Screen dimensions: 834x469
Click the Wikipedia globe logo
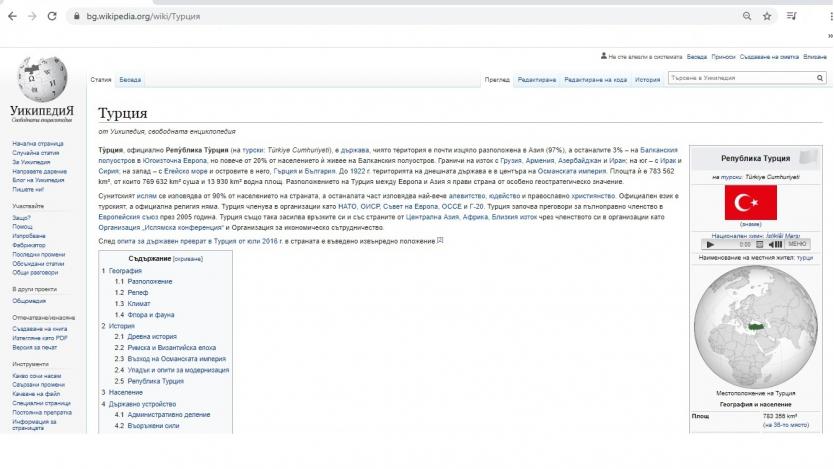[x=42, y=80]
